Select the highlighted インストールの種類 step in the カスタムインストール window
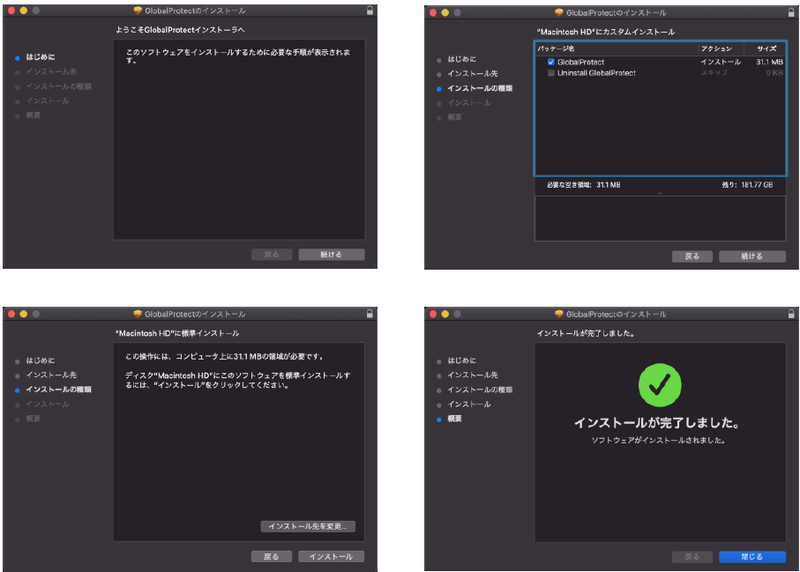Image resolution: width=800 pixels, height=572 pixels. [480, 88]
